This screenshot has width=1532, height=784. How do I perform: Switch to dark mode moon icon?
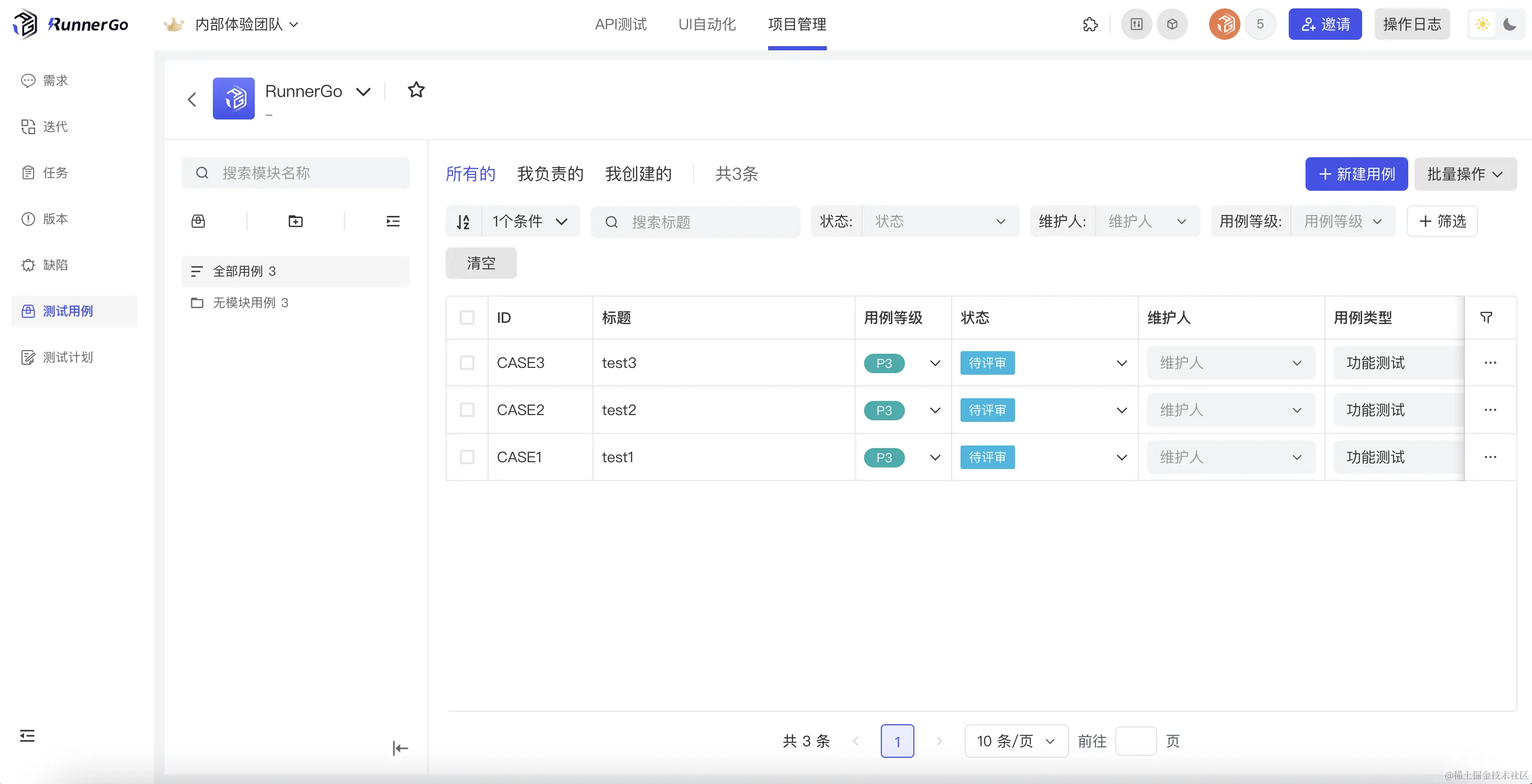(1509, 25)
